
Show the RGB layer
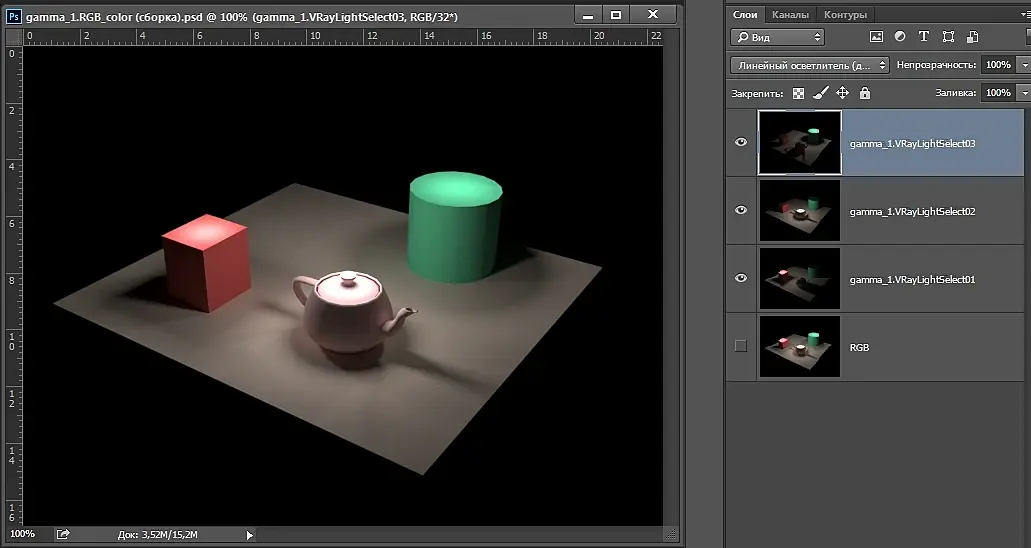pos(741,346)
